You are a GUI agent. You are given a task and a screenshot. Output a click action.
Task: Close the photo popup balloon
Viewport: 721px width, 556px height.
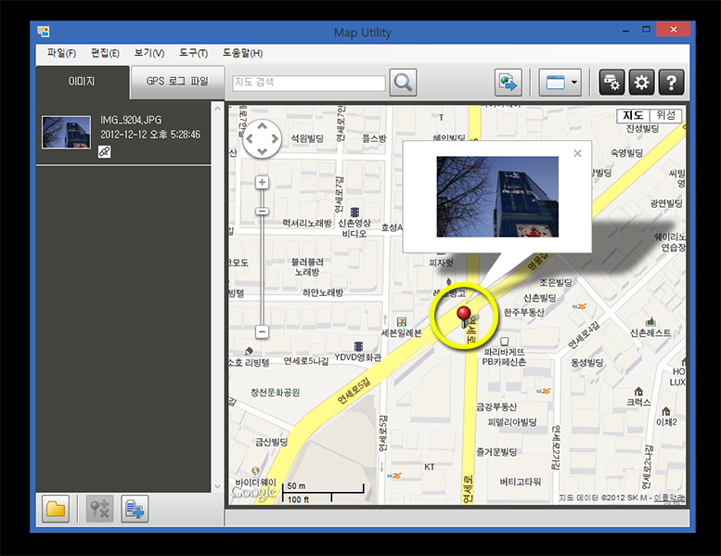pos(578,153)
